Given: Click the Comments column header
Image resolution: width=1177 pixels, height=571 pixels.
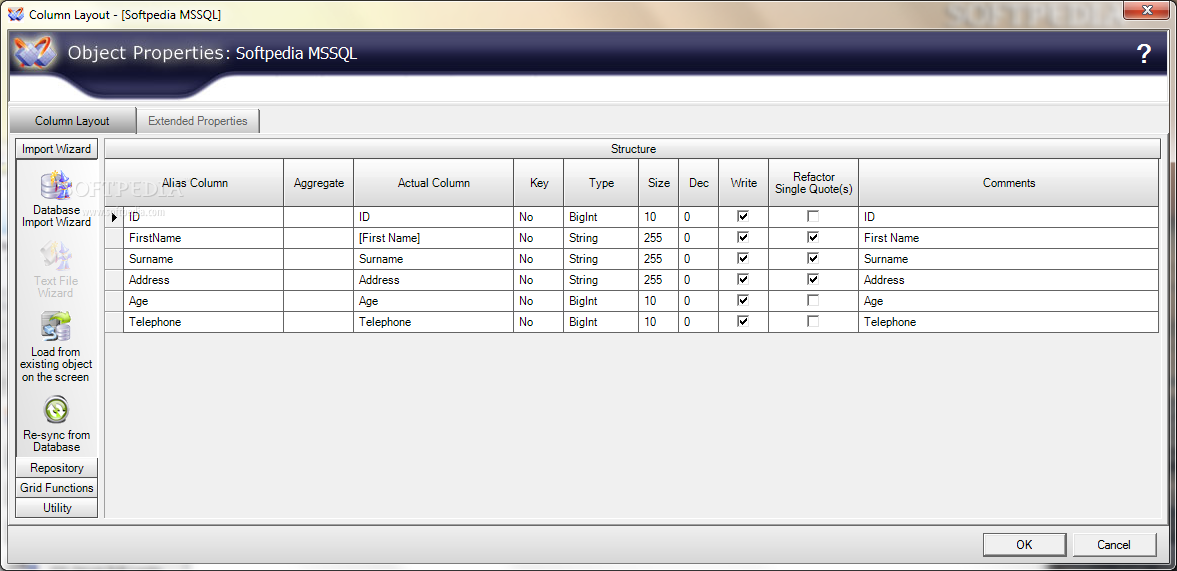Looking at the screenshot, I should point(1008,182).
